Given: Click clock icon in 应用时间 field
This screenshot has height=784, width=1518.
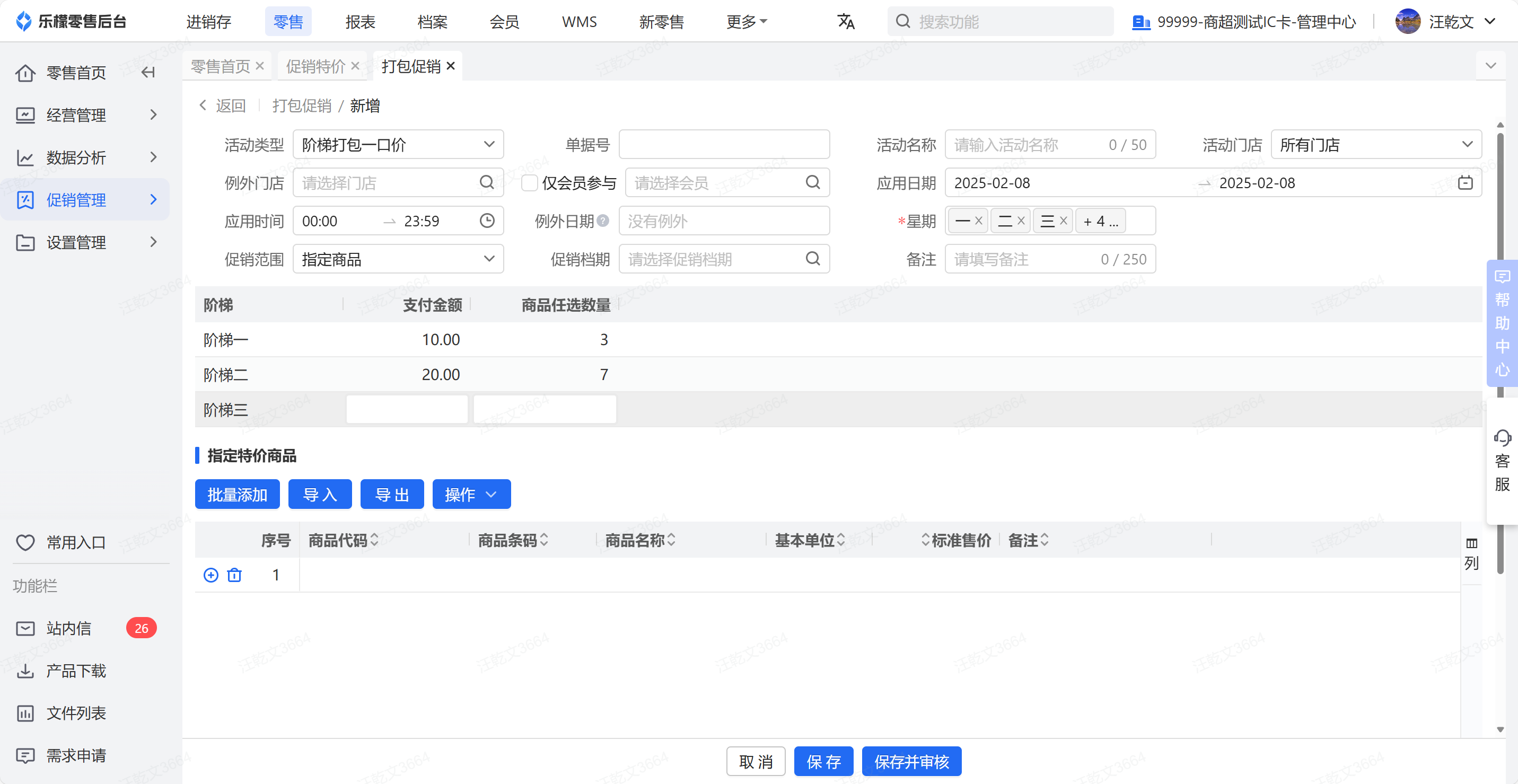Looking at the screenshot, I should [487, 221].
